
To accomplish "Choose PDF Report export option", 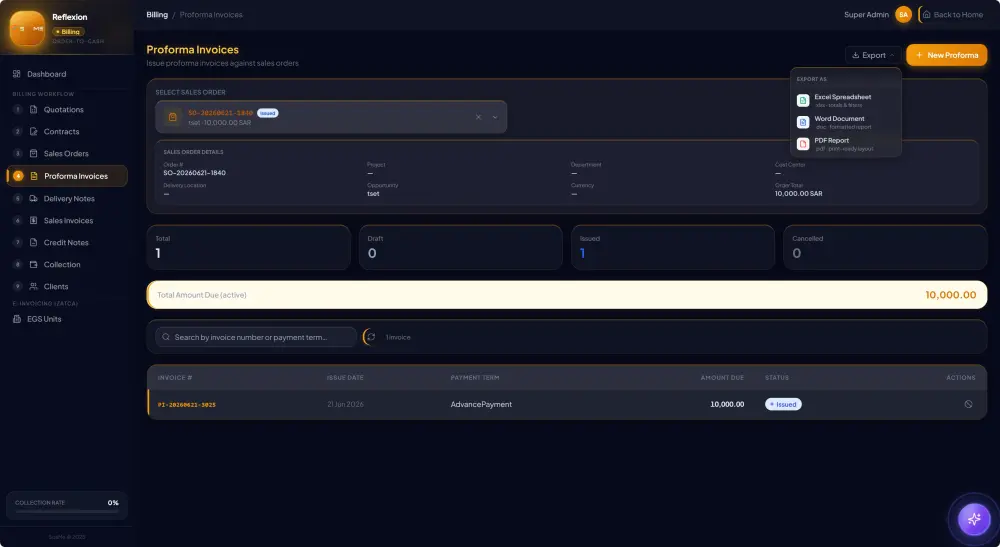I will tap(846, 143).
